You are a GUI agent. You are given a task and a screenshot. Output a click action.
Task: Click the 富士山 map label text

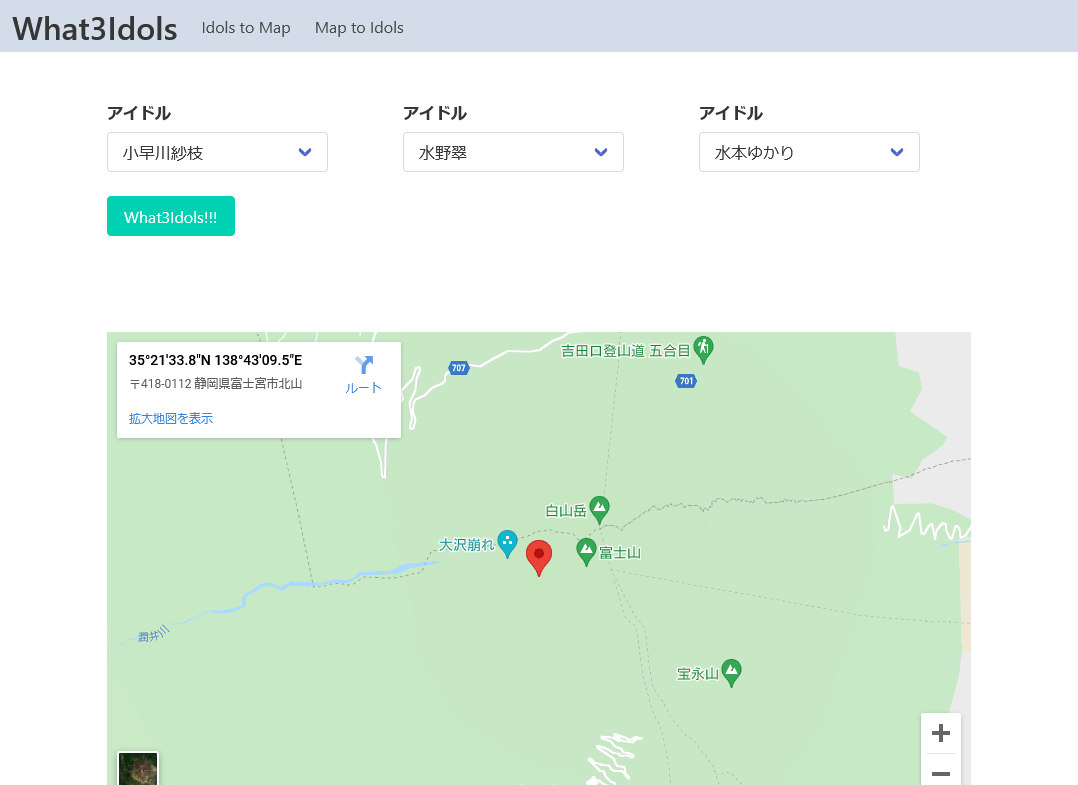[620, 553]
